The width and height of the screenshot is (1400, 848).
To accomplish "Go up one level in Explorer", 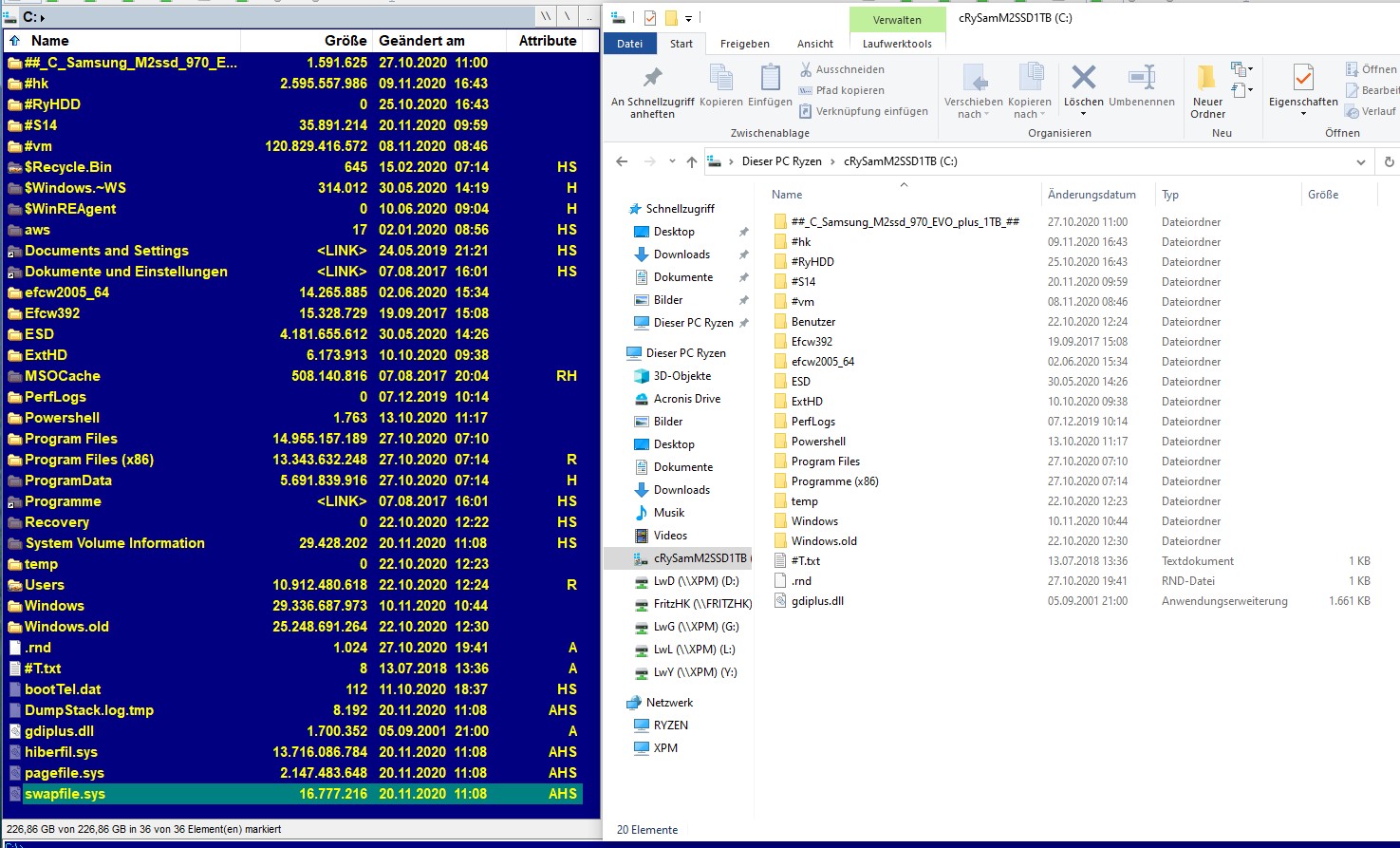I will [x=692, y=161].
